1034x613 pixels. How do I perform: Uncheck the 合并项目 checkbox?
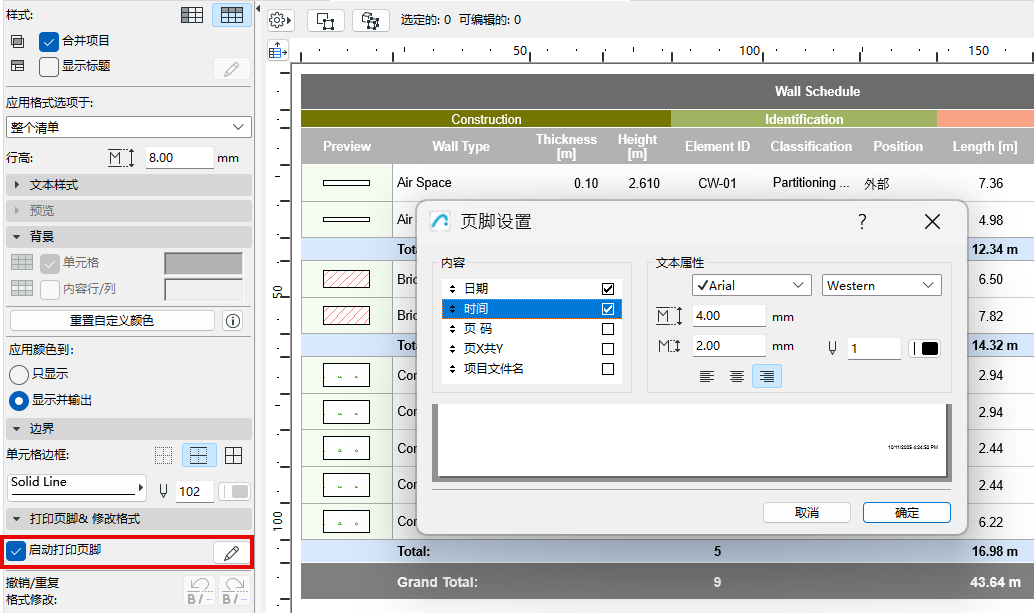click(x=49, y=42)
